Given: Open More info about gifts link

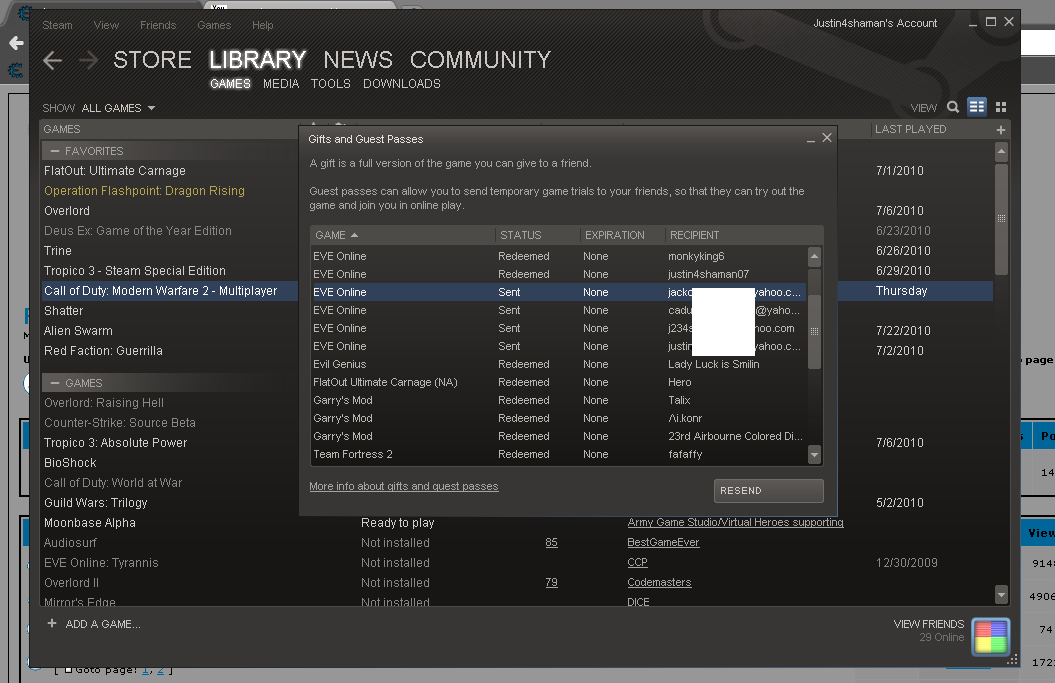Looking at the screenshot, I should pos(403,486).
